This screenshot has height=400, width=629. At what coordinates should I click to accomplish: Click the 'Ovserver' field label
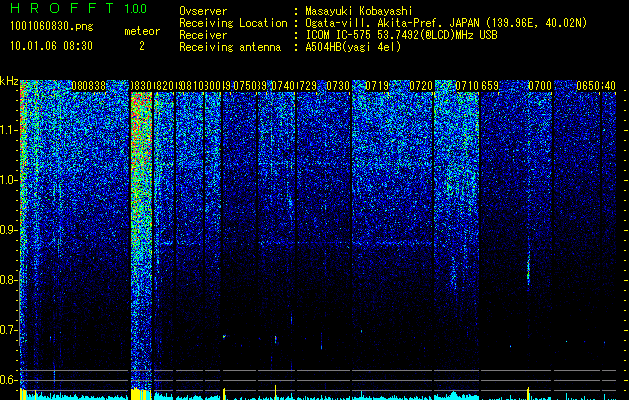click(203, 11)
